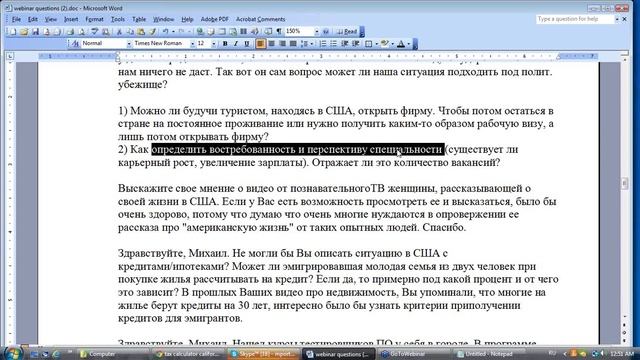
Task: Open the Border style dropdown arrow
Action: point(376,43)
